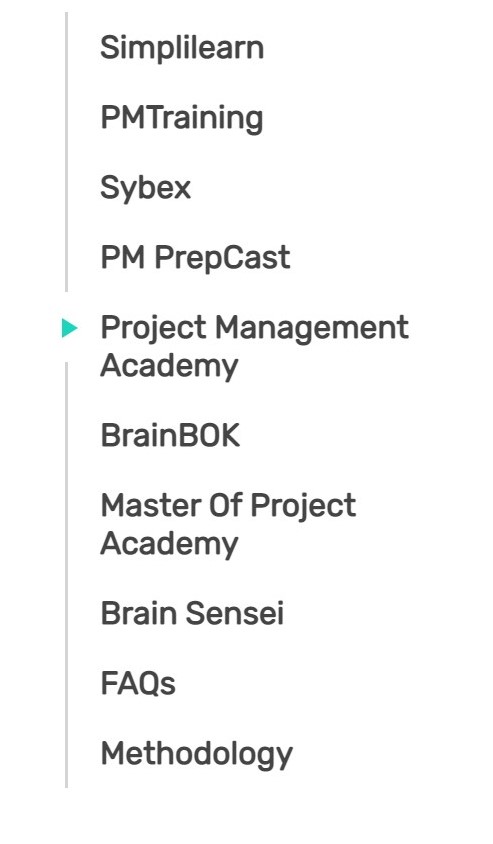
Task: Navigate to the BrainBOK section
Action: (170, 435)
